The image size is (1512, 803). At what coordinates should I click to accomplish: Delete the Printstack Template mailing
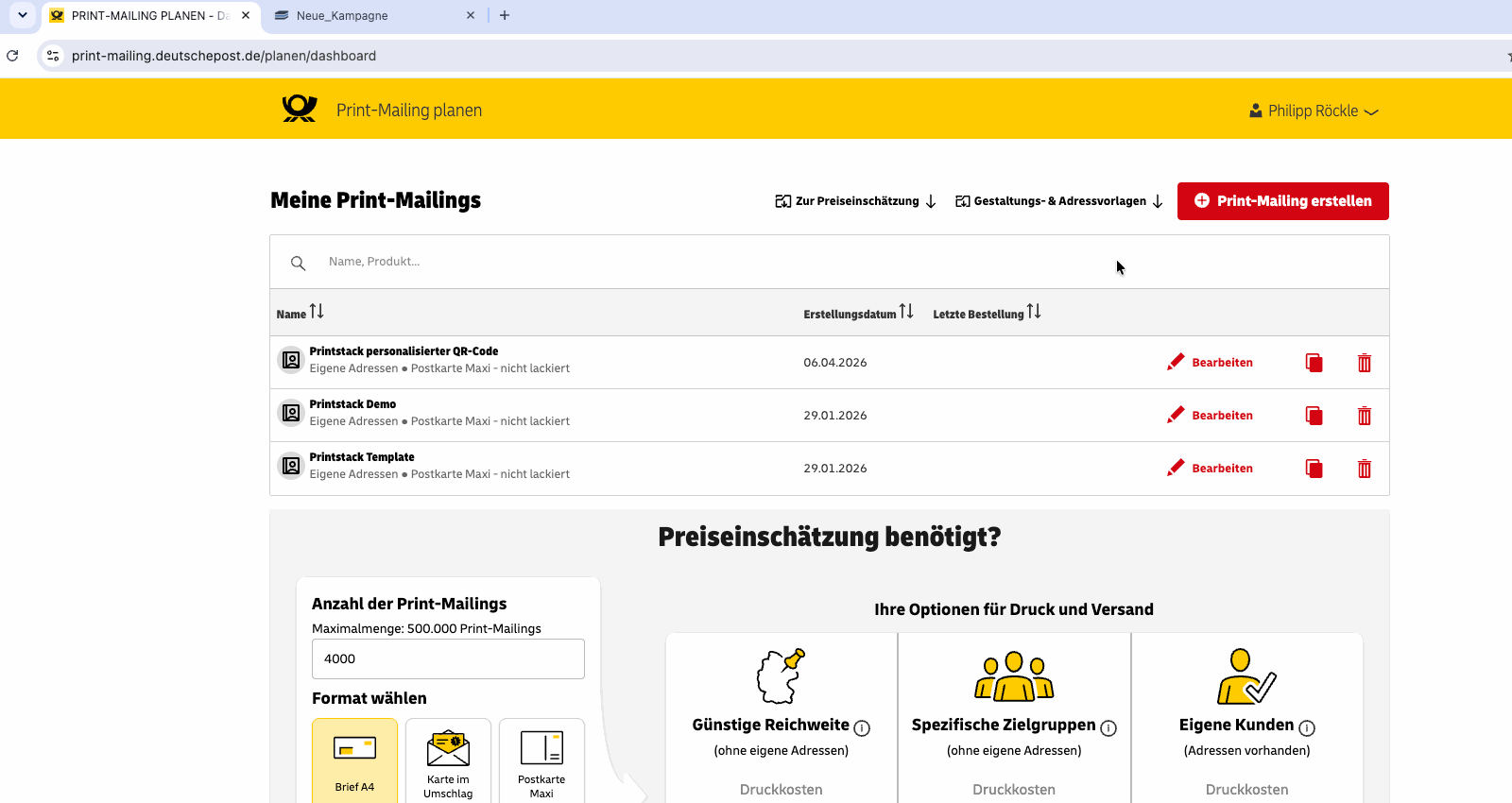(1365, 469)
